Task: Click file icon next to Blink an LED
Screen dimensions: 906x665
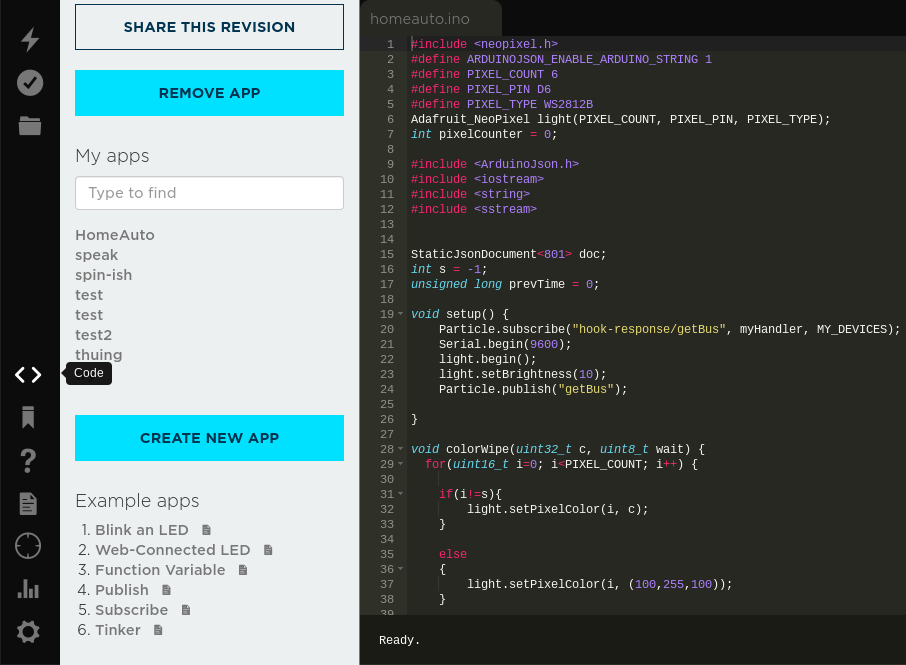Action: 206,530
